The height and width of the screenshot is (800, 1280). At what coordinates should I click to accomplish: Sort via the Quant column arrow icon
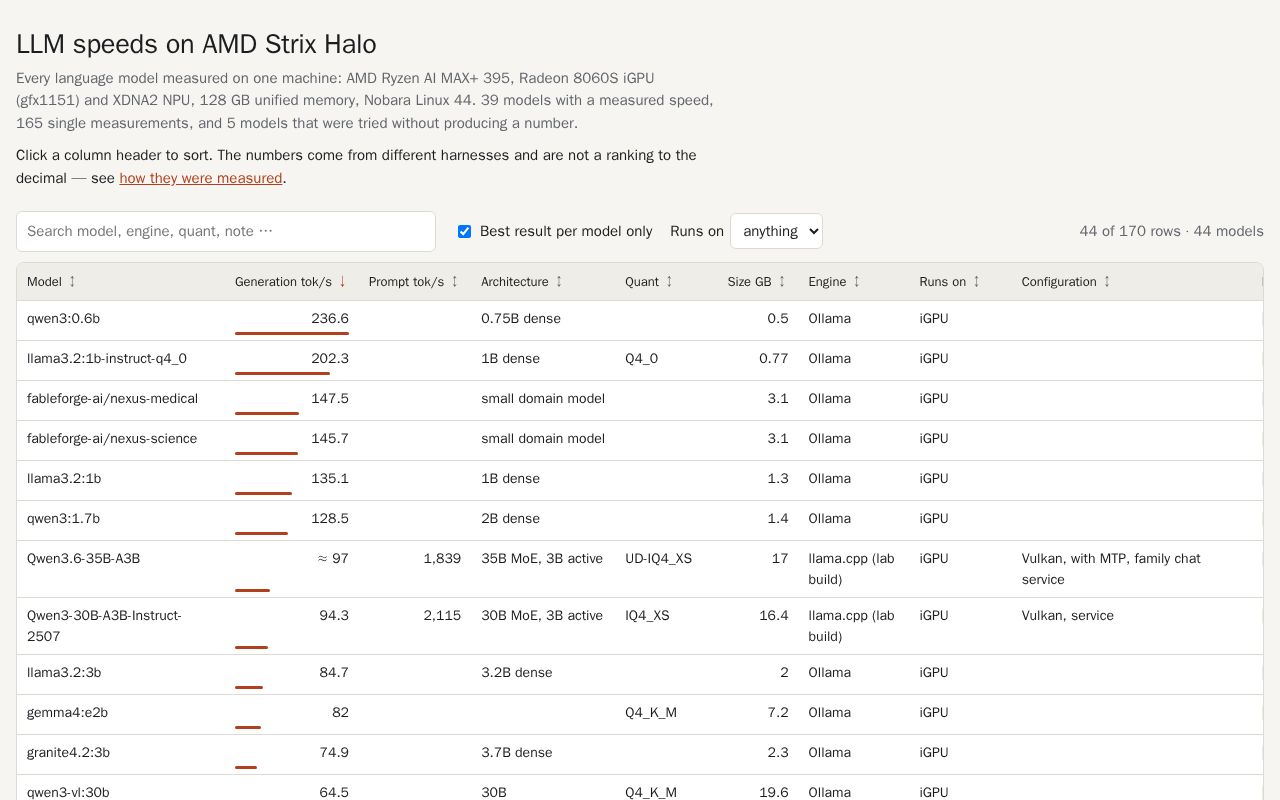point(669,282)
